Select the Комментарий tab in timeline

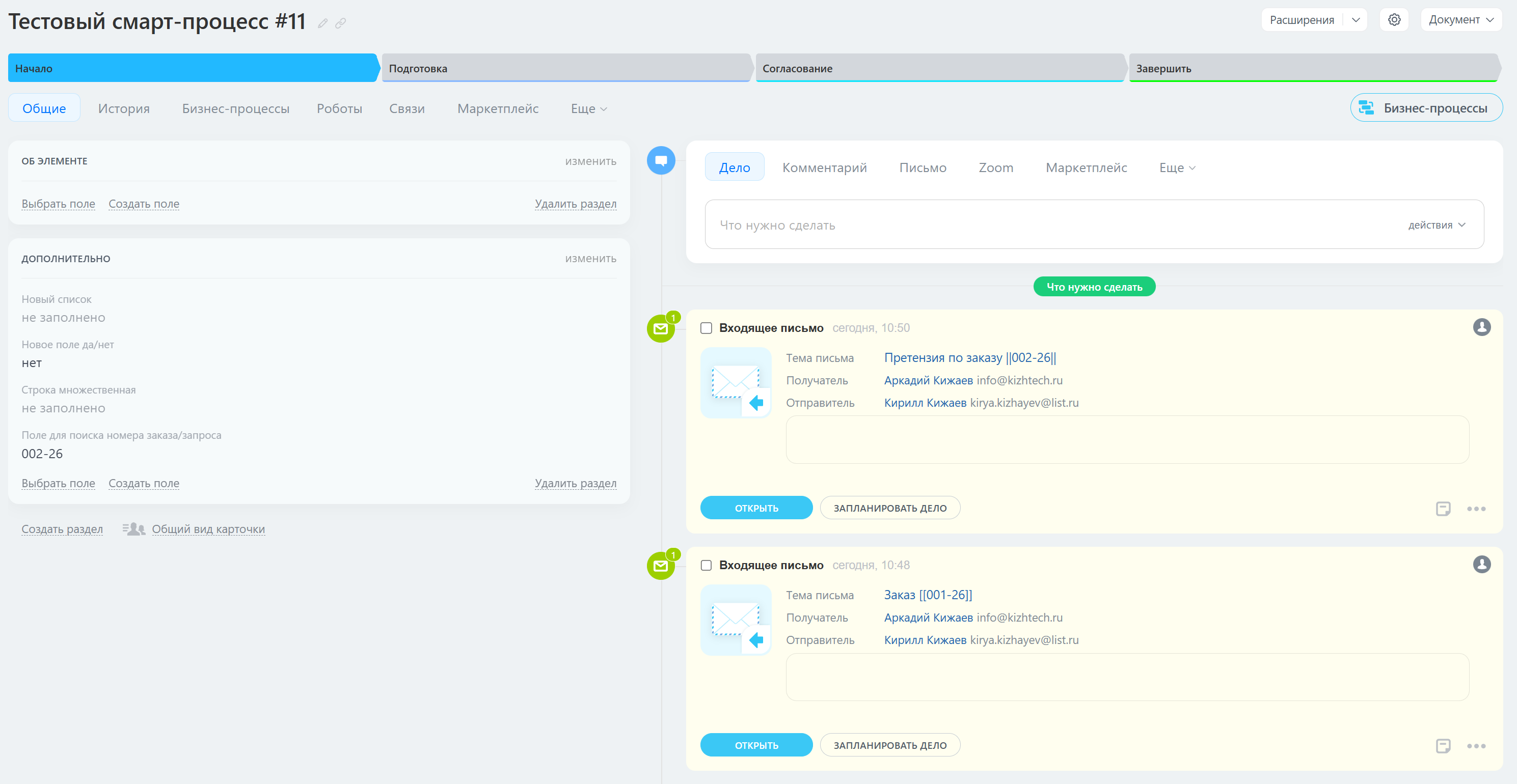[824, 168]
